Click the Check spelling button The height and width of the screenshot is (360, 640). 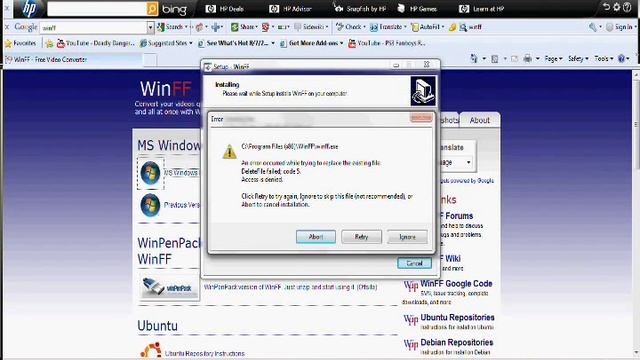[x=350, y=27]
